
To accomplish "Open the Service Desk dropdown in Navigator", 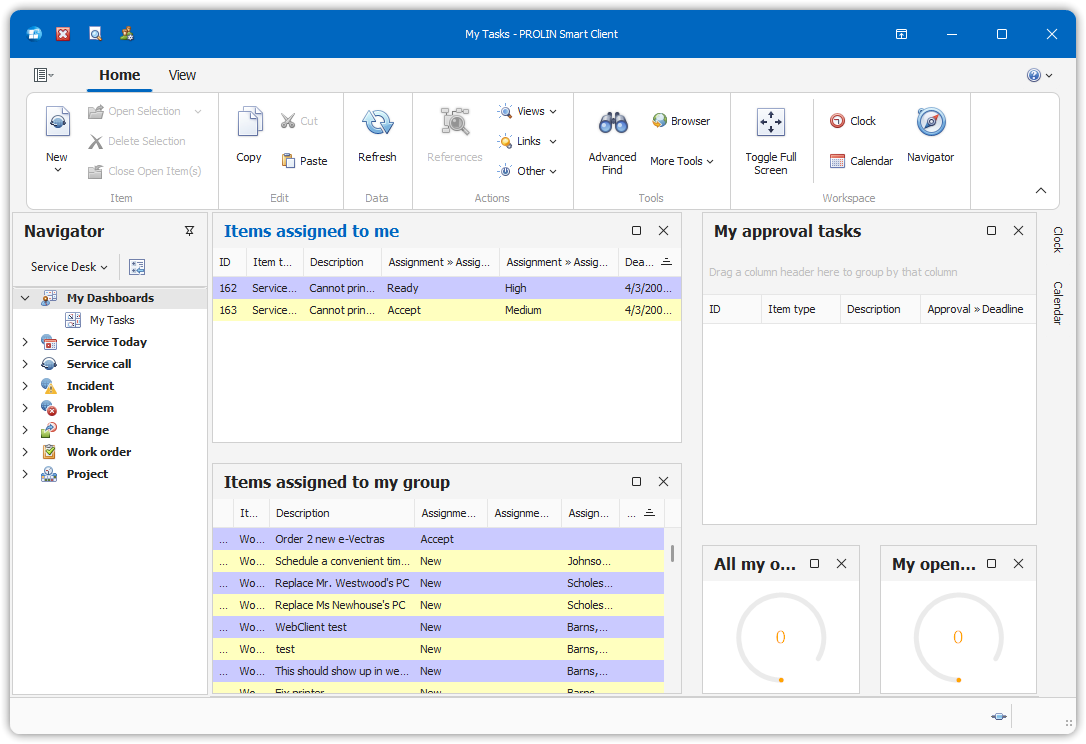I will coord(69,267).
